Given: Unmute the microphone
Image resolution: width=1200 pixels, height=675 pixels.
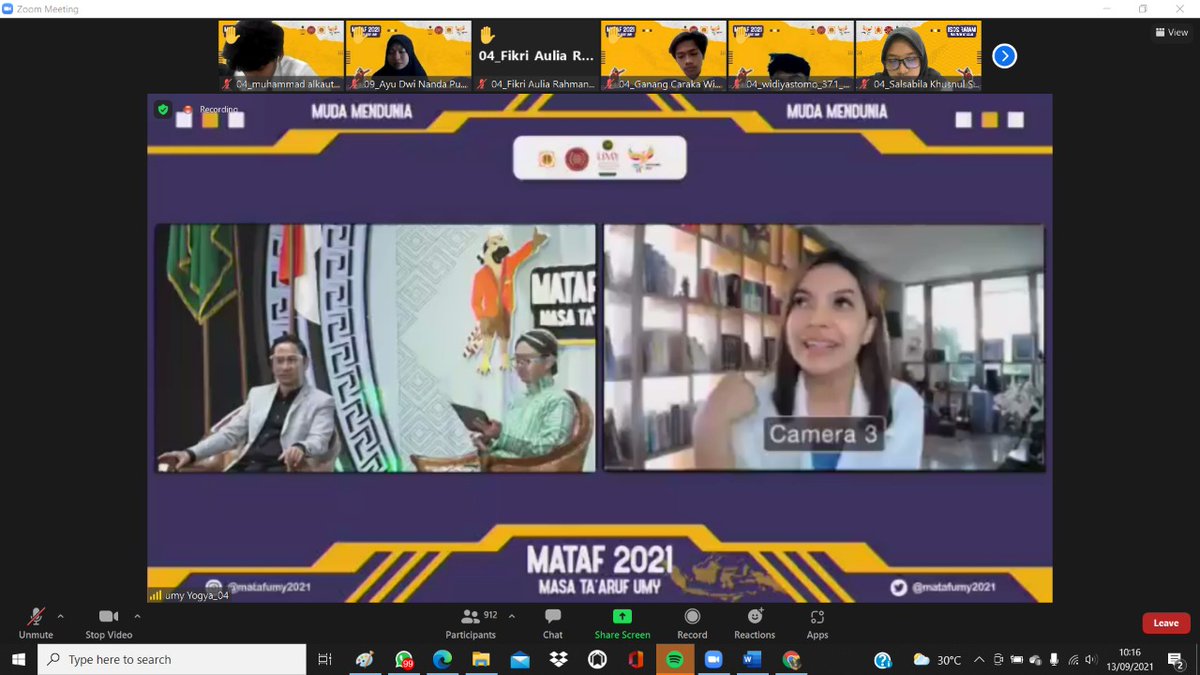Looking at the screenshot, I should [36, 622].
